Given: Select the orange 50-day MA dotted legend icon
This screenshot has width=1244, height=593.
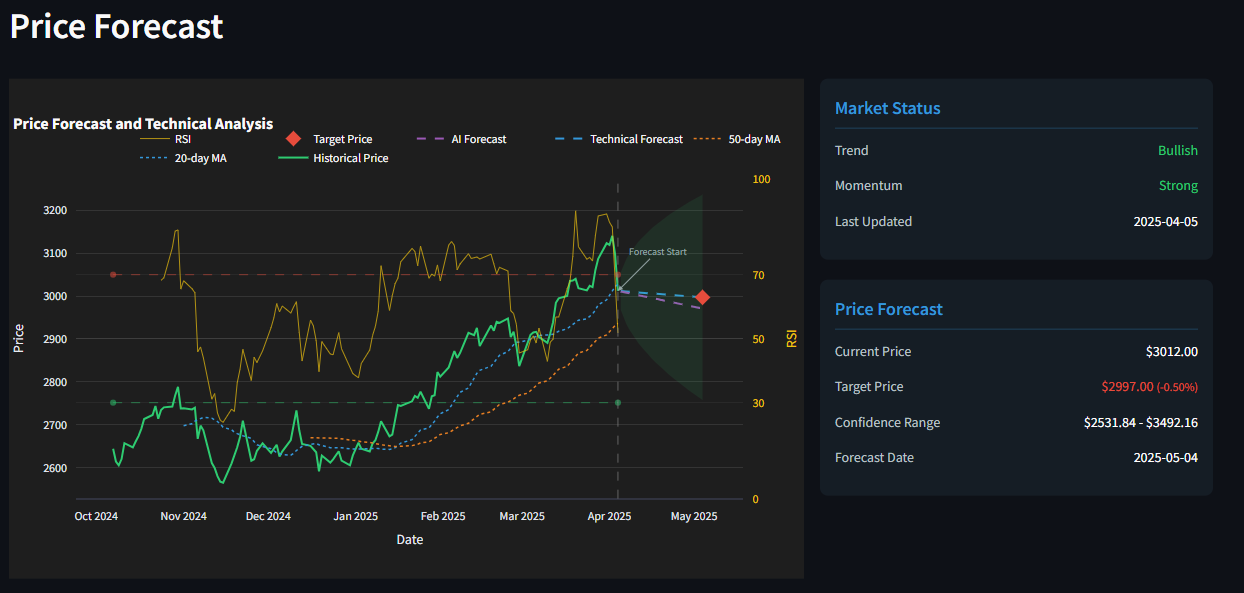Looking at the screenshot, I should click(706, 139).
